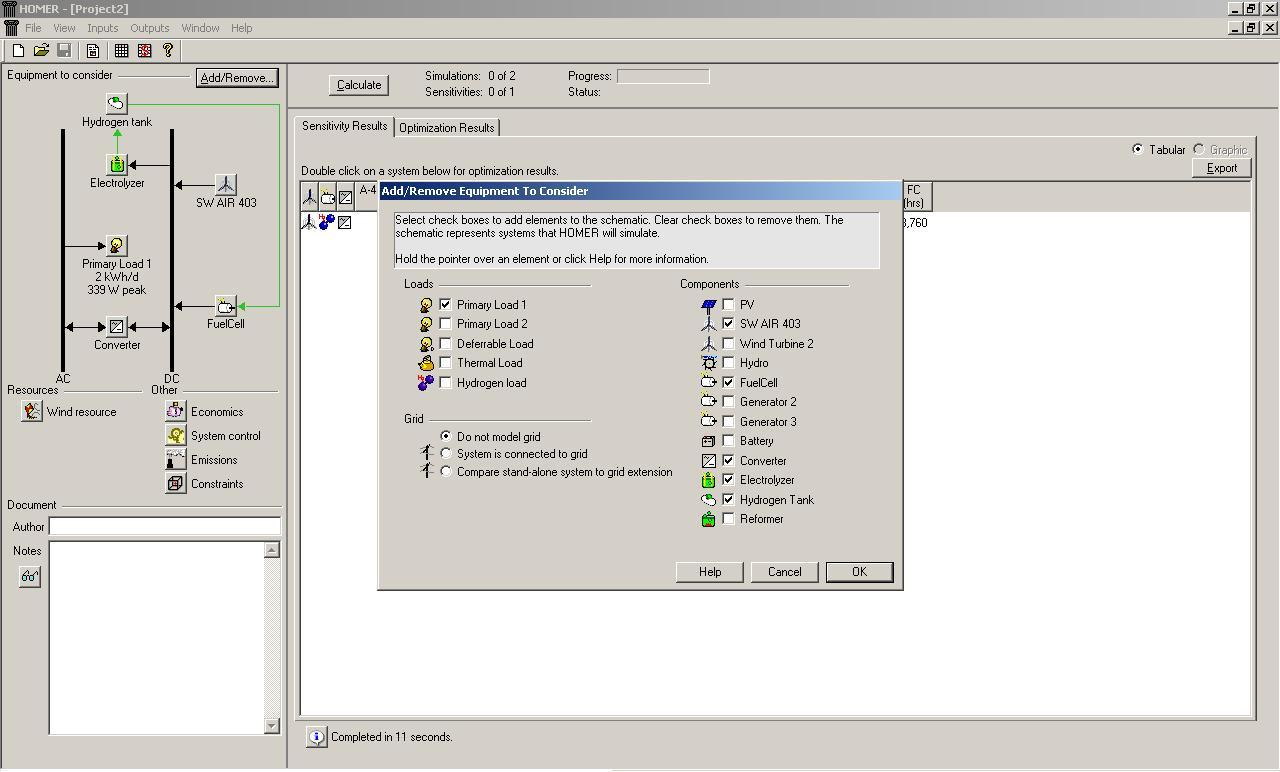Open Constraints inputs icon
The image size is (1280, 772).
coord(175,483)
